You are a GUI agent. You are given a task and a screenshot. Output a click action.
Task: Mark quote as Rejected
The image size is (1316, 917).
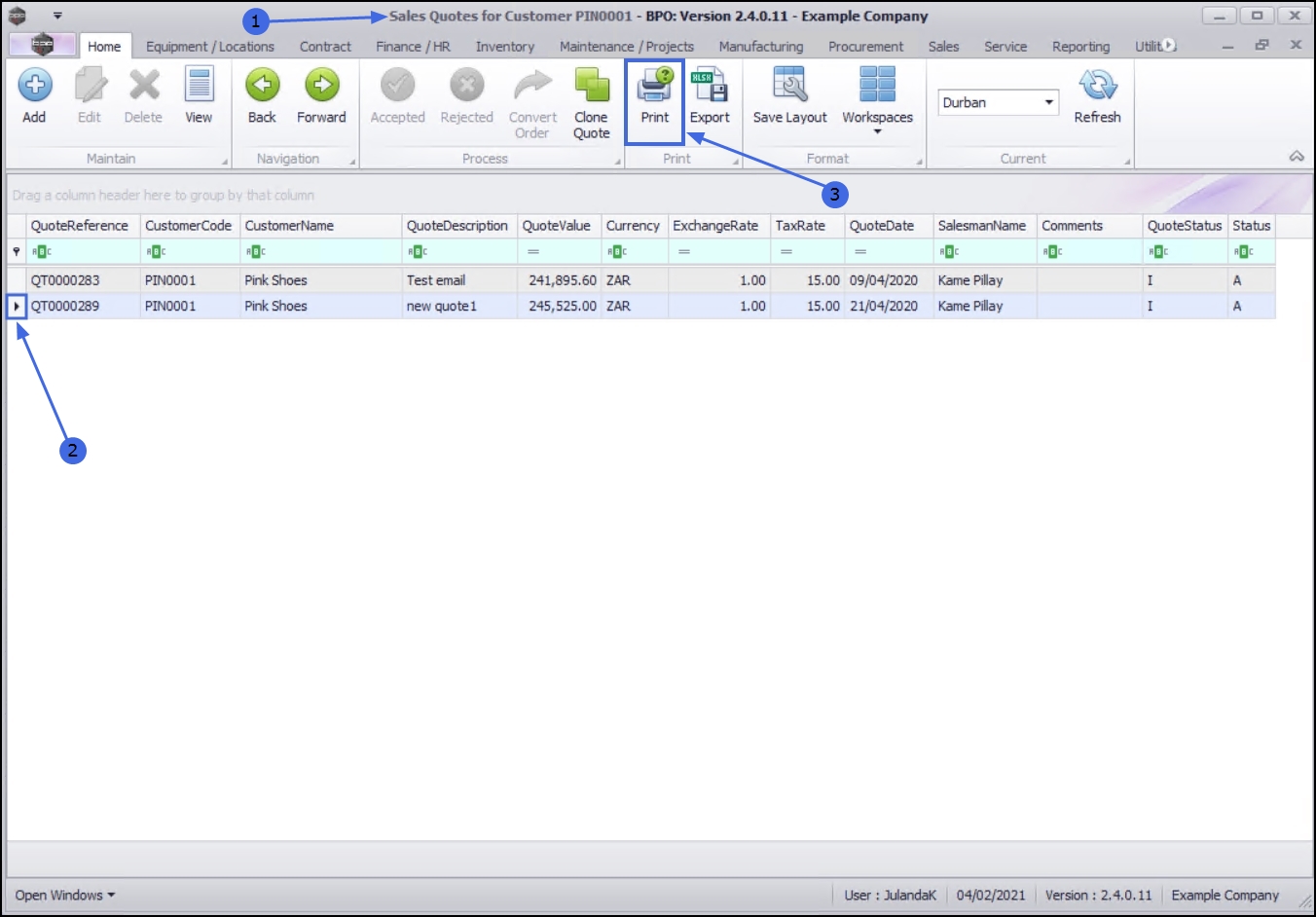coord(466,95)
